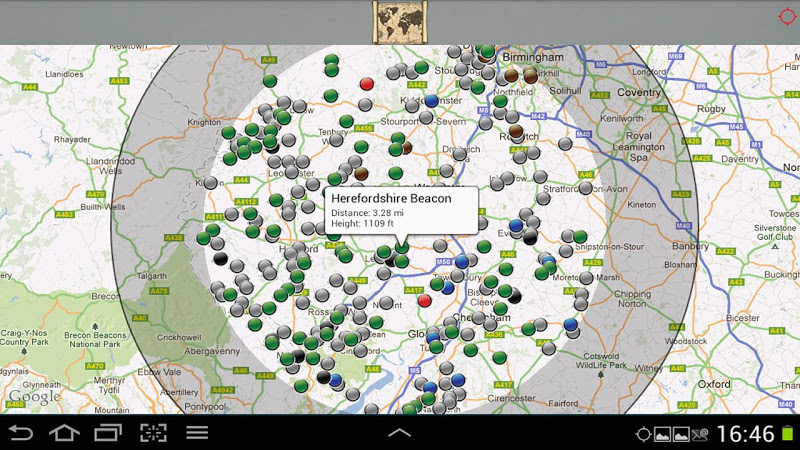Tap the 16:46 clock
This screenshot has width=800, height=450.
point(746,434)
